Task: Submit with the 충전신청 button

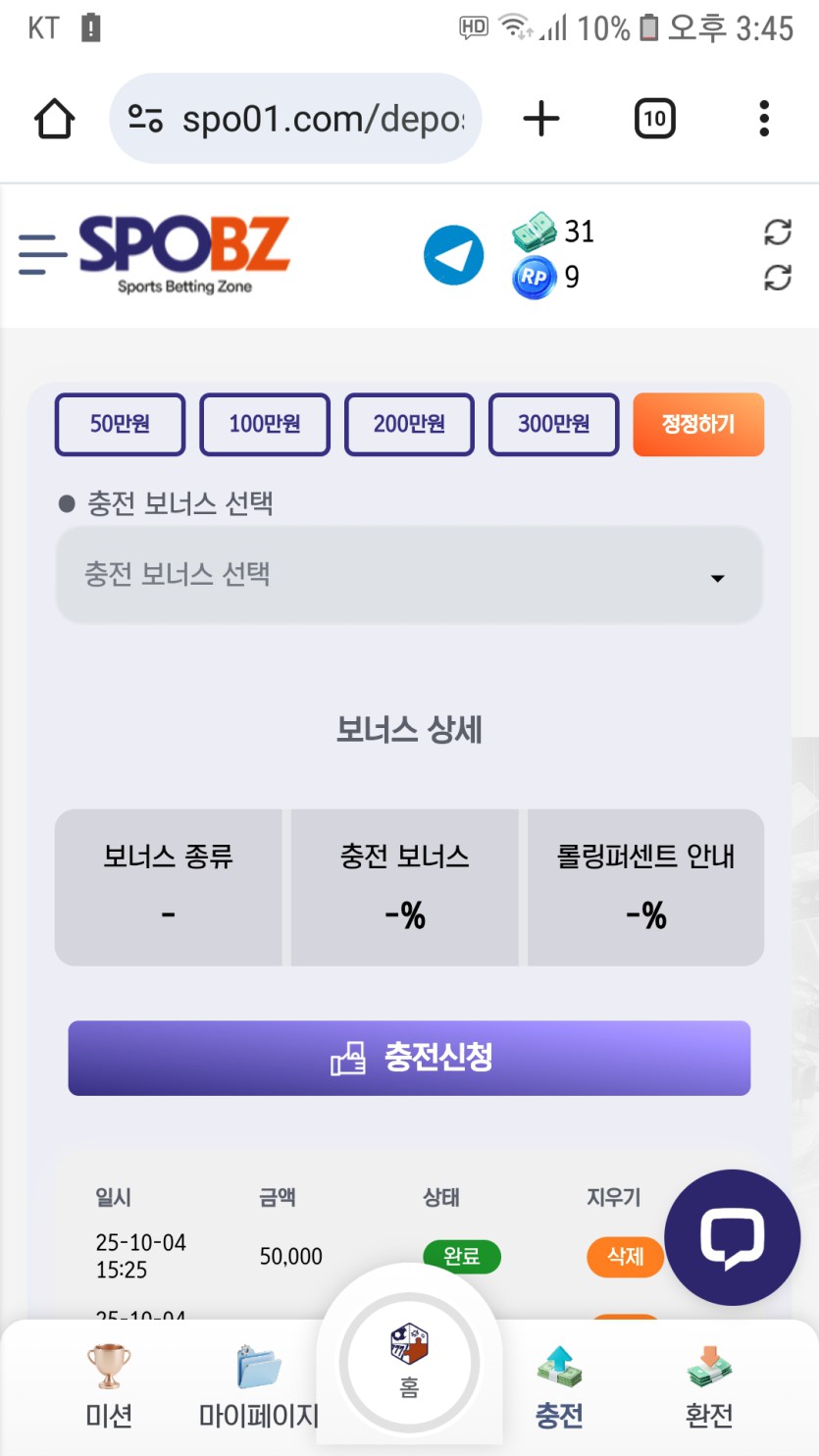Action: (x=409, y=1058)
